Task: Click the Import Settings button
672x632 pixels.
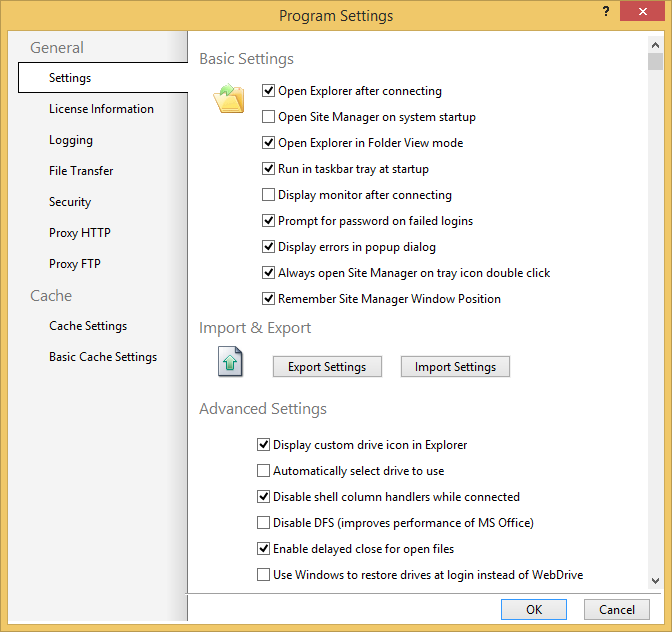Action: click(x=455, y=367)
